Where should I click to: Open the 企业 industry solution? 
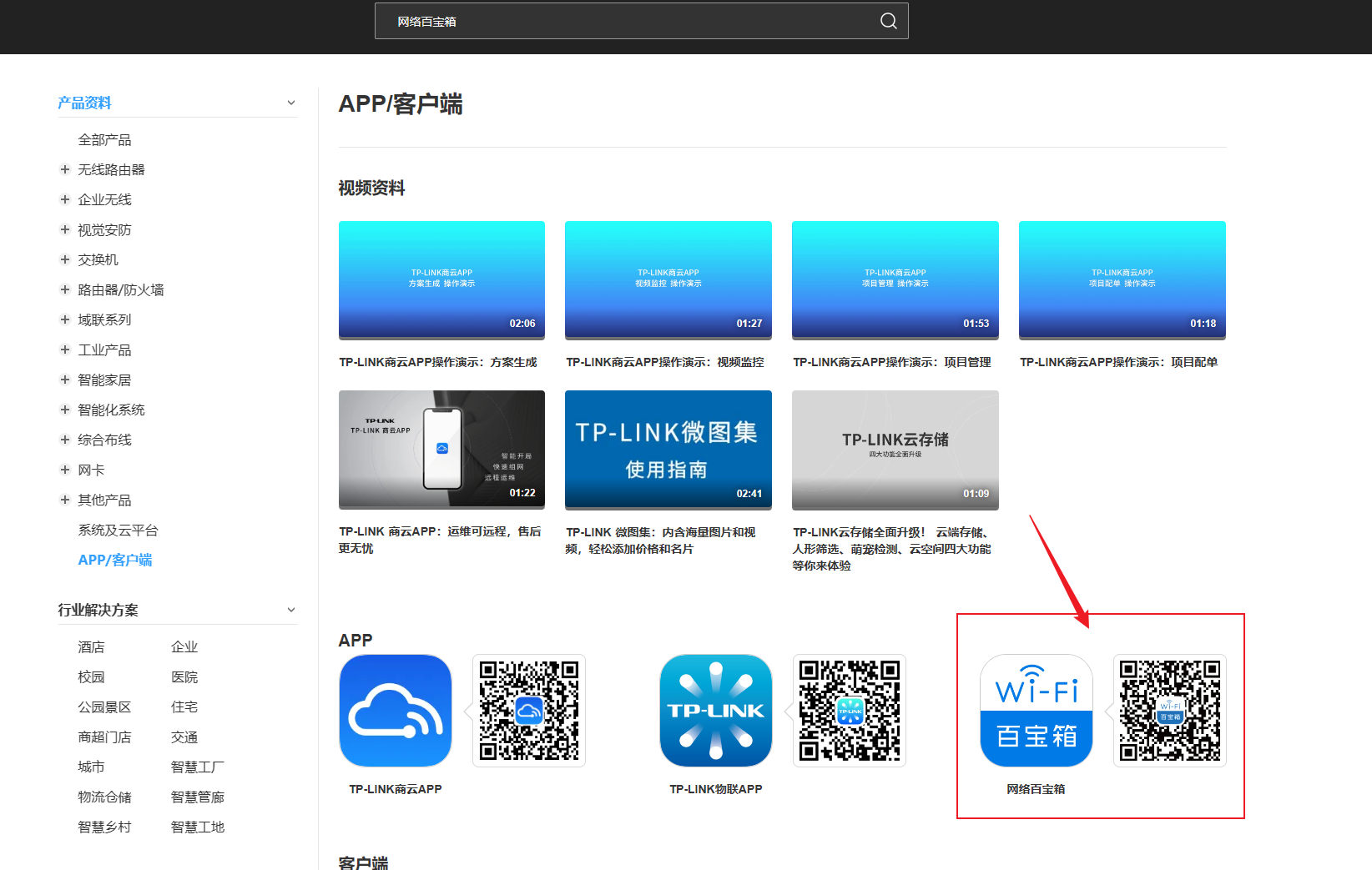[184, 646]
